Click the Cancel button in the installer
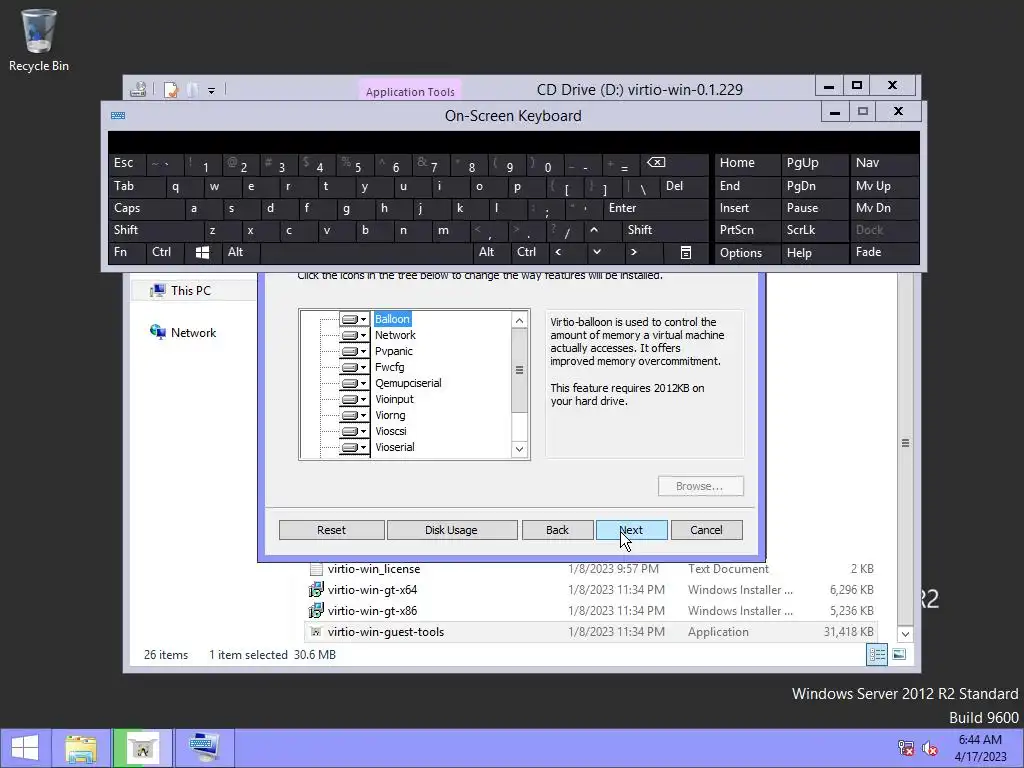The width and height of the screenshot is (1024, 768). tap(706, 530)
